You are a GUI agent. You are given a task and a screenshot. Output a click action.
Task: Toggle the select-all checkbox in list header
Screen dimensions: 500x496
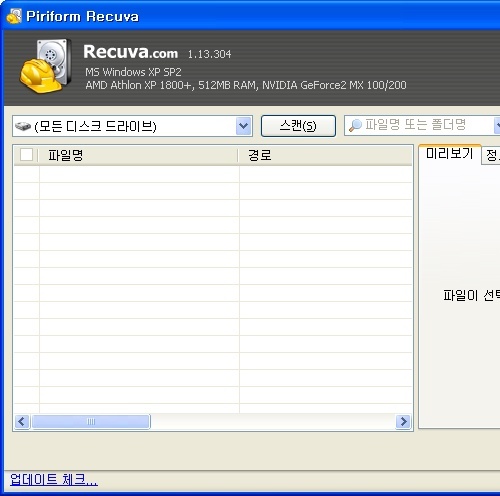coord(26,155)
